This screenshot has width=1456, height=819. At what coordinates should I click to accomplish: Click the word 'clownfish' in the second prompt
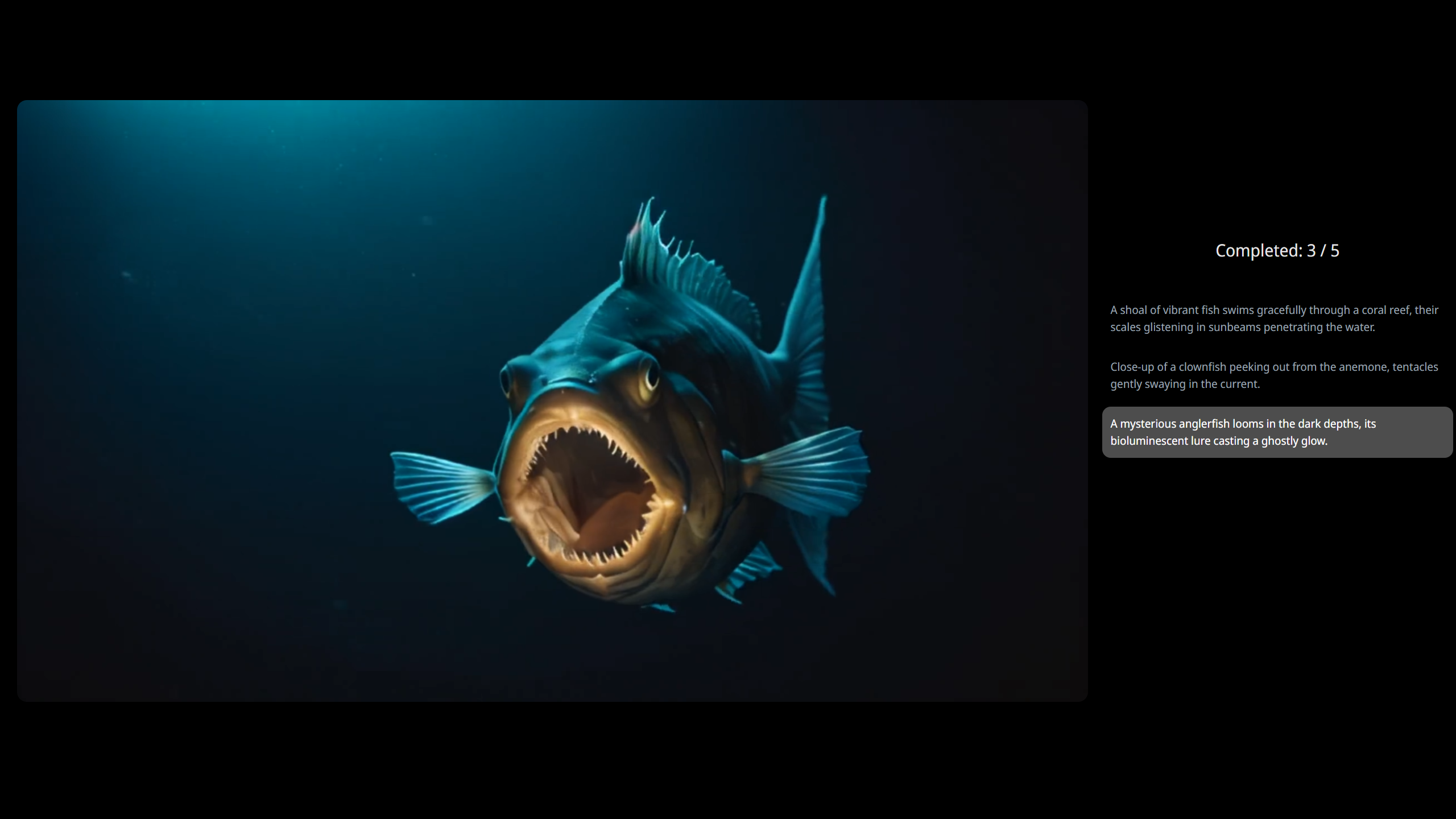click(1203, 367)
